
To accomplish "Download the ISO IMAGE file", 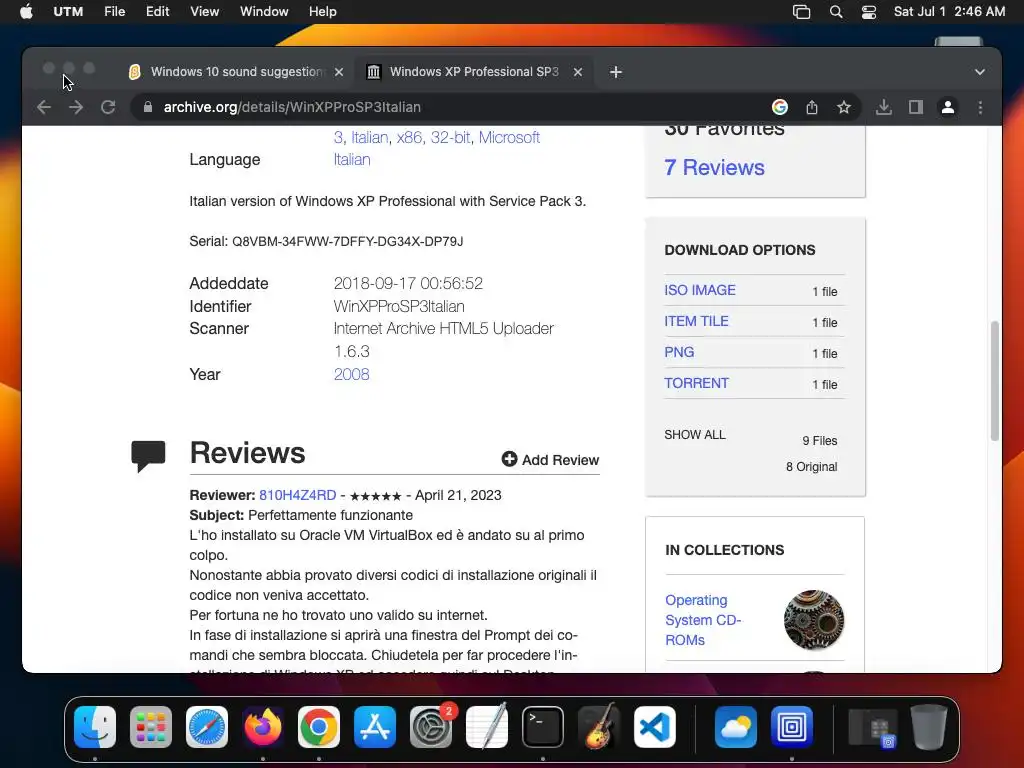I will (x=700, y=290).
